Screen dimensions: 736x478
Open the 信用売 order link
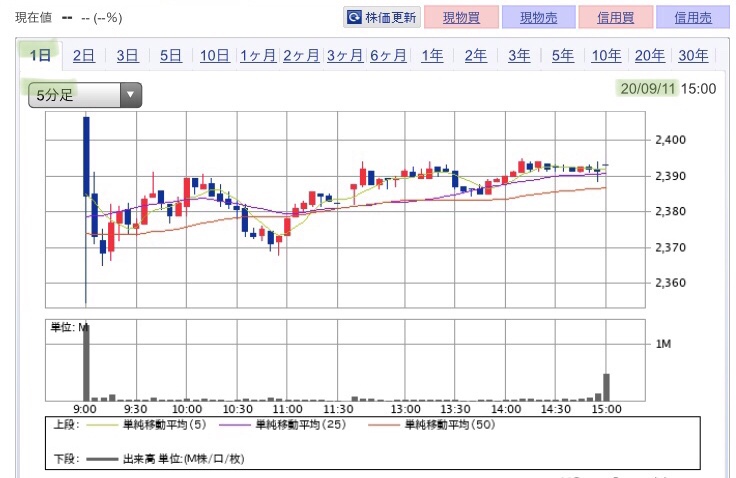click(x=693, y=17)
